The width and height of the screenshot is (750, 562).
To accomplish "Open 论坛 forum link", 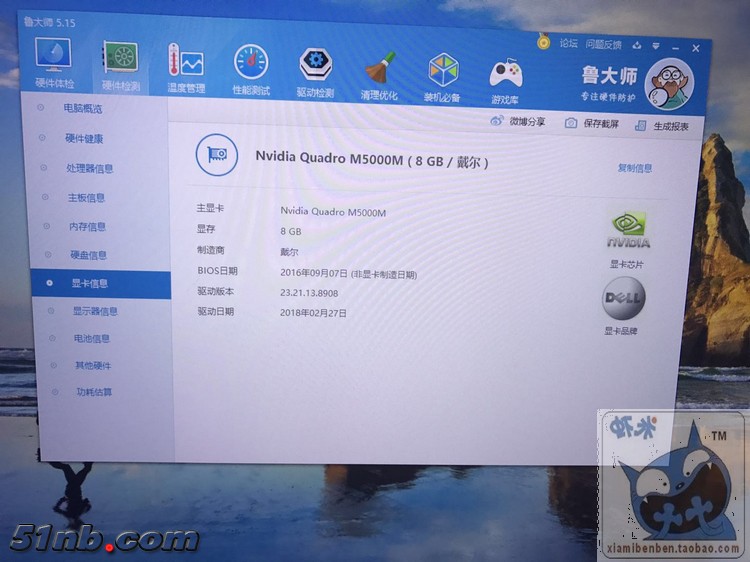I will tap(569, 44).
